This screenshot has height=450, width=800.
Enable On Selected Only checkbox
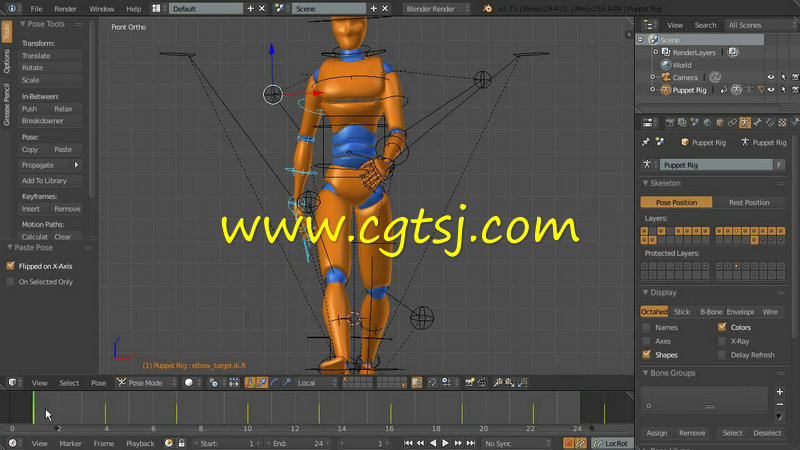[x=10, y=282]
